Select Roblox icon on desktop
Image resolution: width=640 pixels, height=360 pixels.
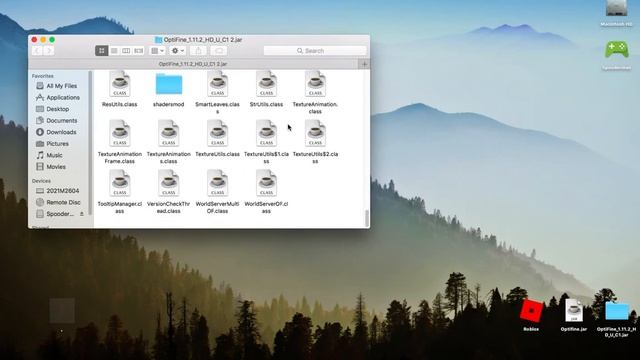(531, 311)
